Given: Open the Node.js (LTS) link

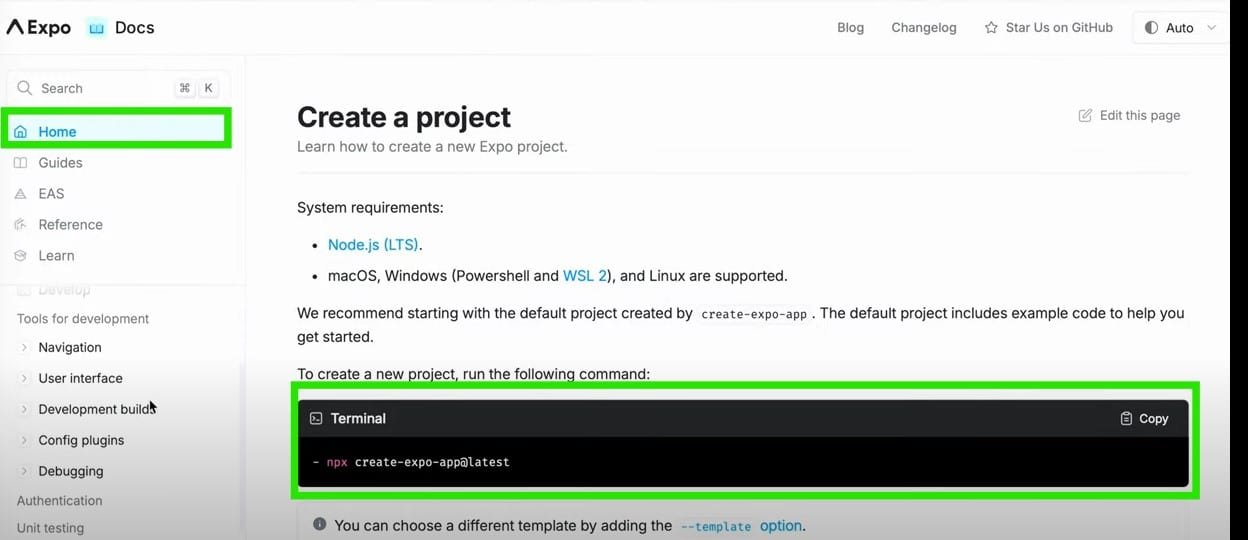Looking at the screenshot, I should (373, 245).
